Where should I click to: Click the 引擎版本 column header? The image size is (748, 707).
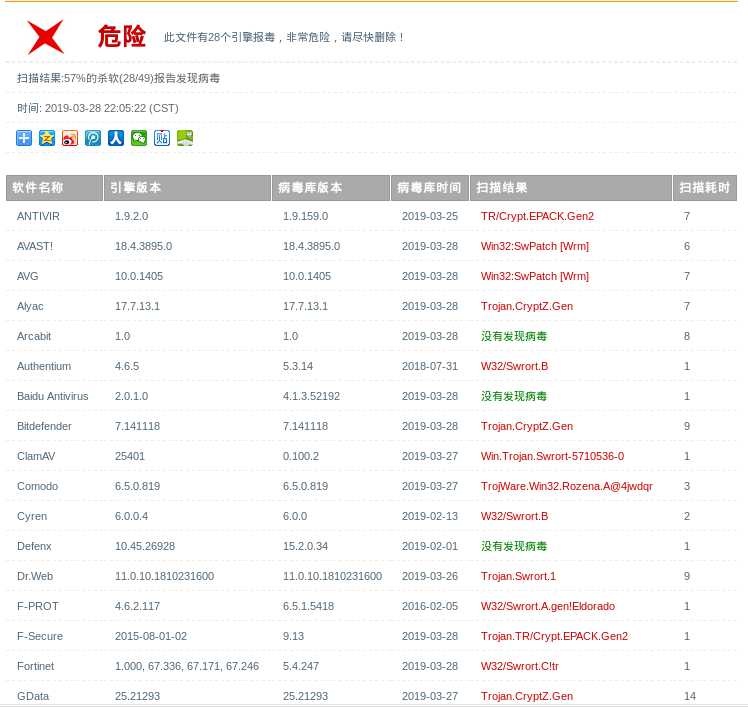click(187, 187)
